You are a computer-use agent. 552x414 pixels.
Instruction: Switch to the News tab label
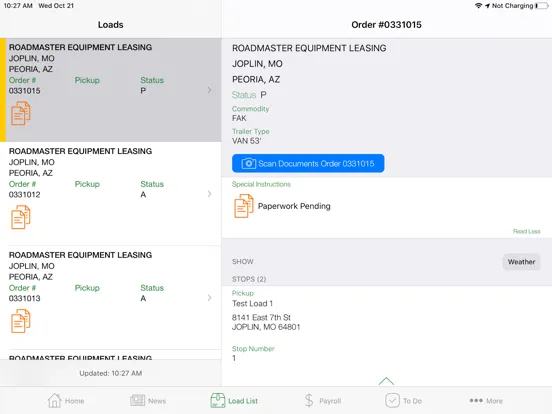click(157, 401)
